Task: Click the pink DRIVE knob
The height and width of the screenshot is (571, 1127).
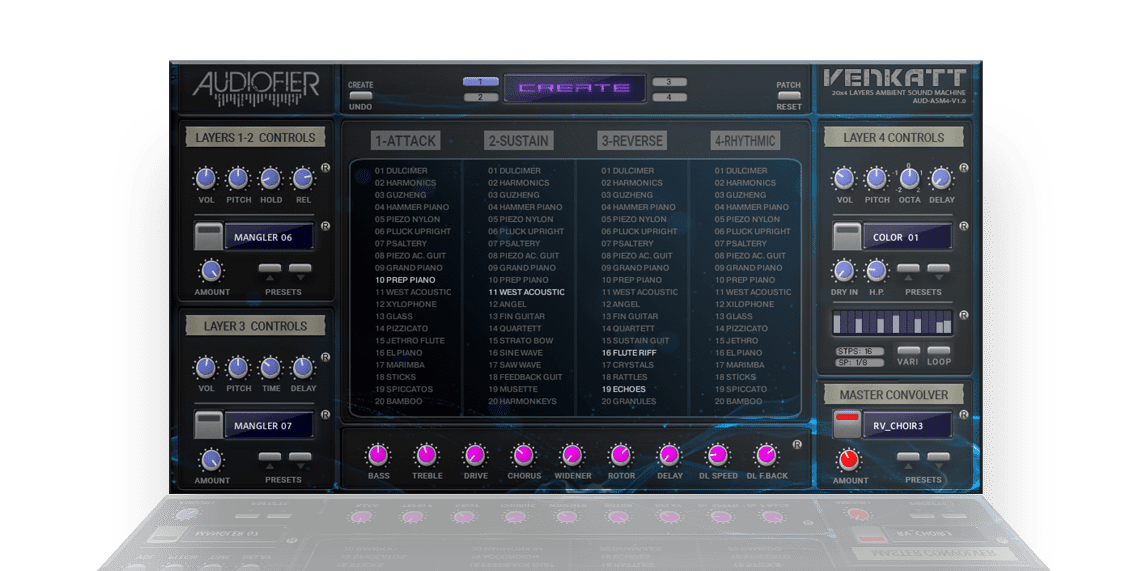Action: click(x=475, y=455)
